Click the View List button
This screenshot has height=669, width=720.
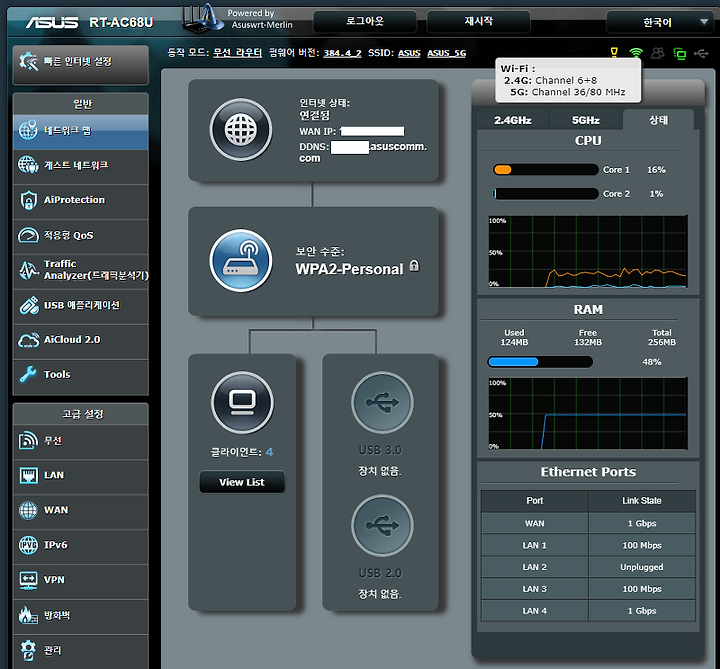pyautogui.click(x=242, y=482)
